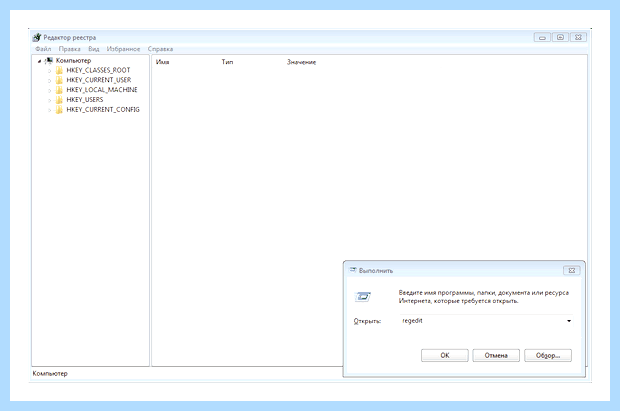Expand the HKEY_CLASSES_ROOT branch
This screenshot has height=411, width=620.
click(x=49, y=71)
